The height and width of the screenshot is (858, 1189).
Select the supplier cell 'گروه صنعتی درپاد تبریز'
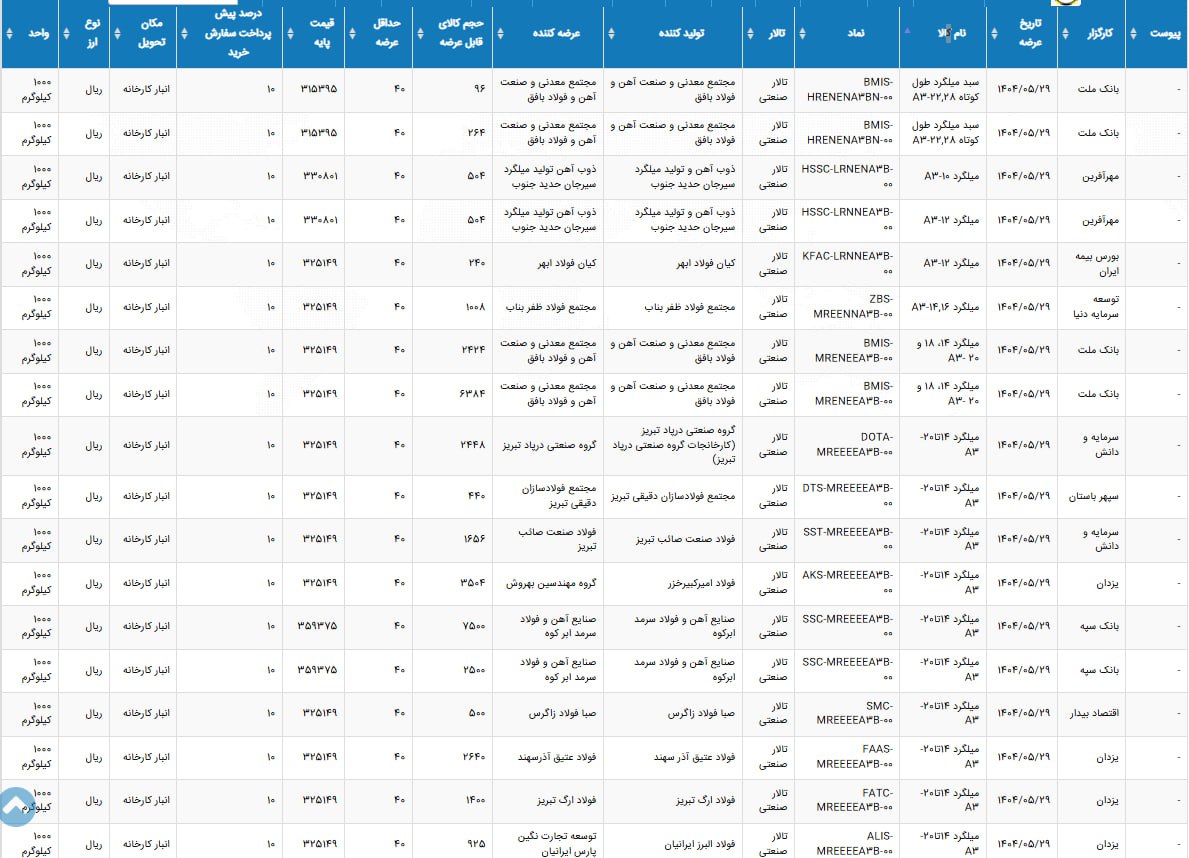click(x=549, y=445)
